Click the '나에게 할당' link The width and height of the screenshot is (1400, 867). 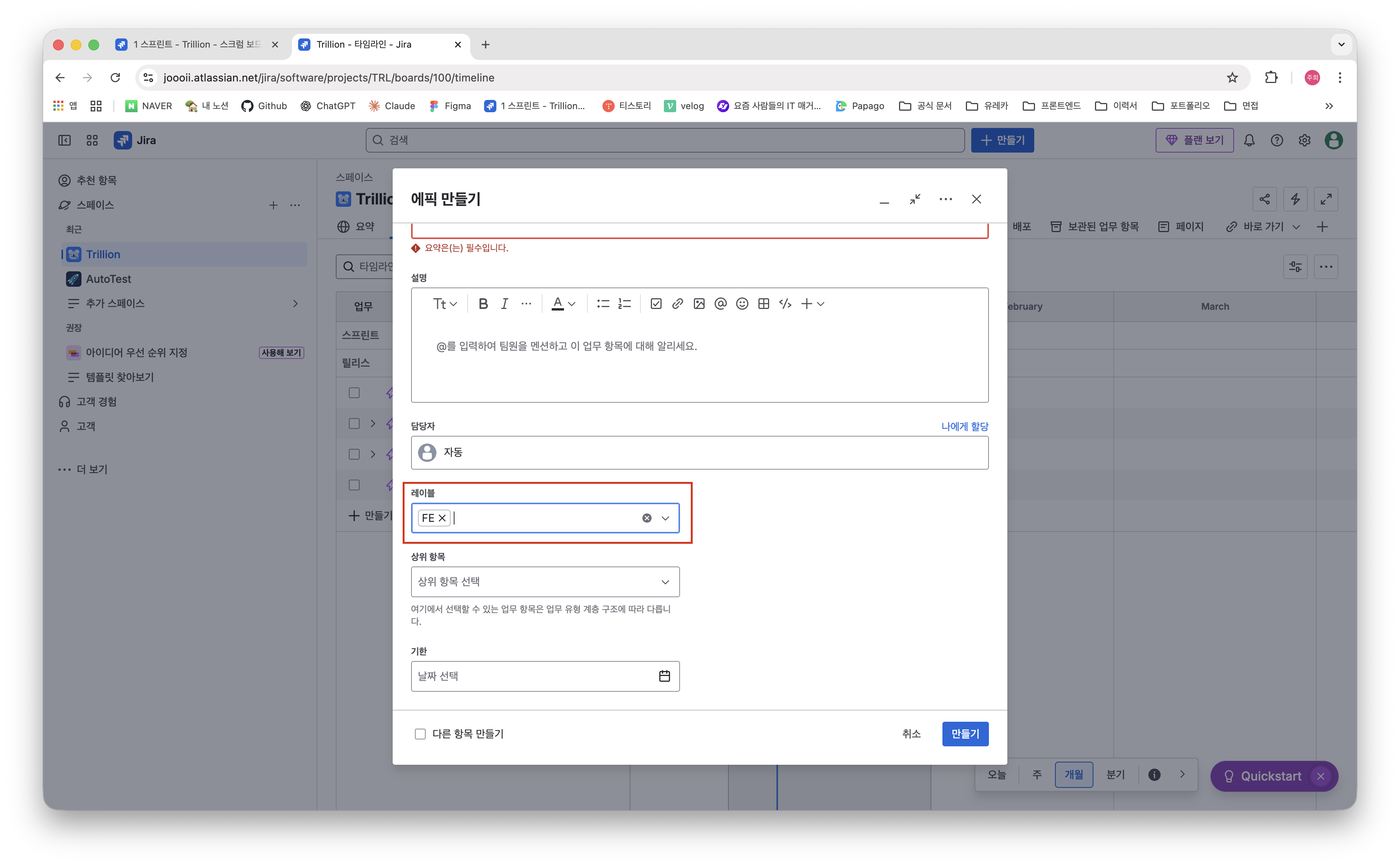tap(964, 426)
